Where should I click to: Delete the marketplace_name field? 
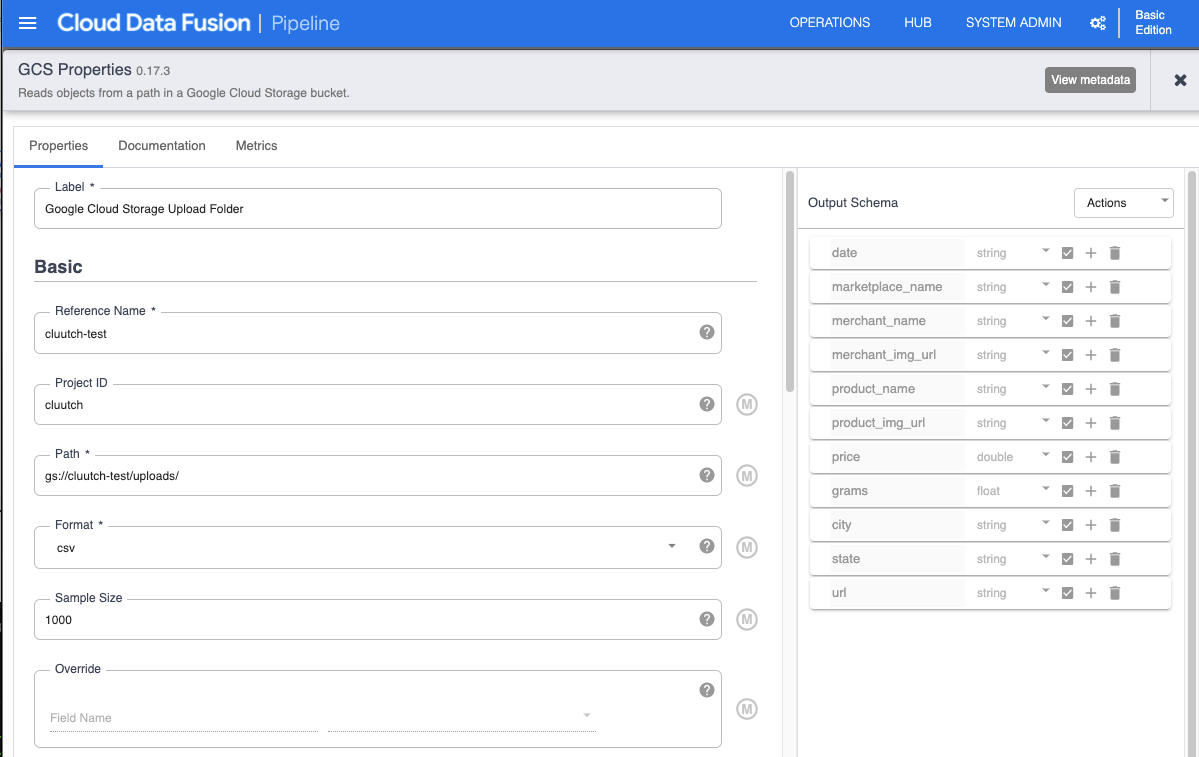click(x=1115, y=287)
